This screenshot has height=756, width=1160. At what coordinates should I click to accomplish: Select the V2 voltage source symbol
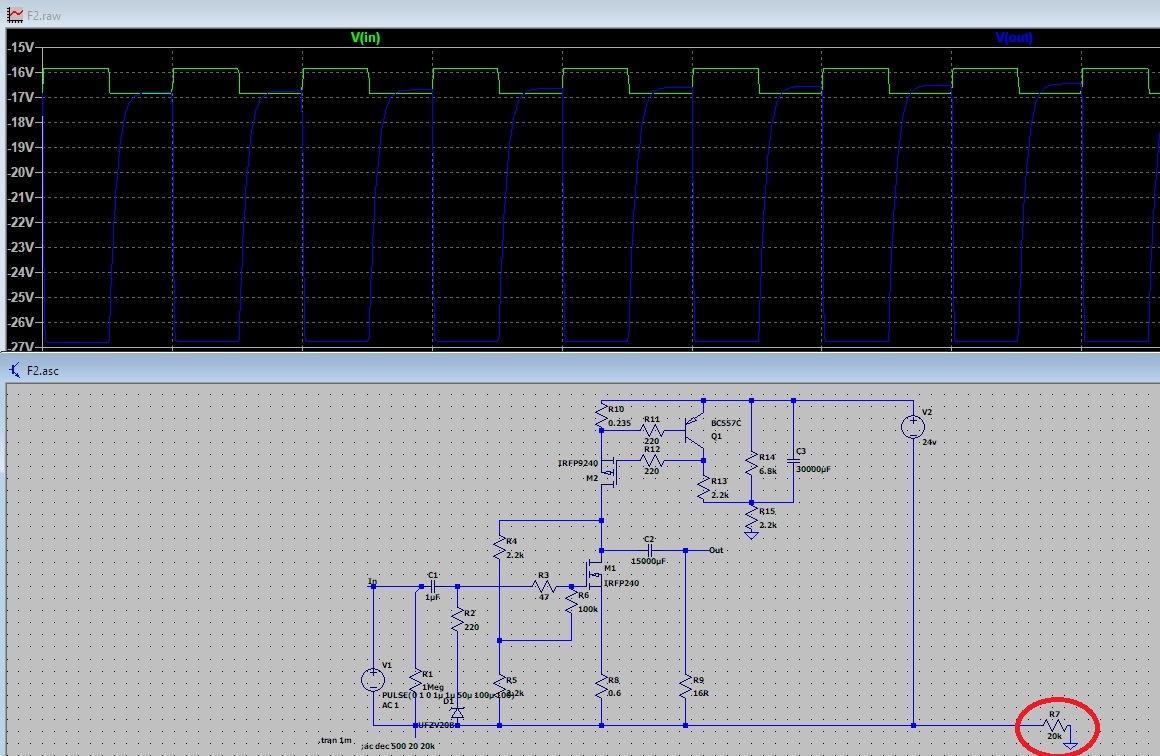click(913, 427)
